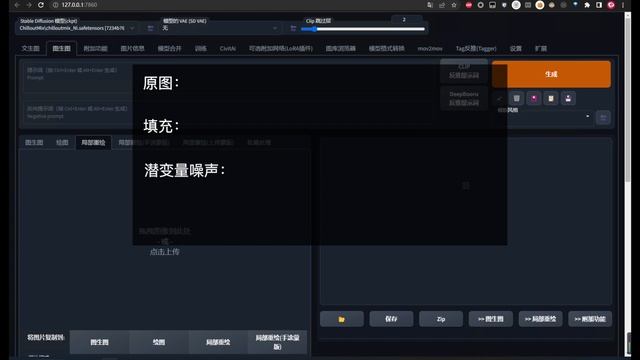Image resolution: width=640 pixels, height=360 pixels.
Task: Switch to the 文生图 tab
Action: point(31,49)
